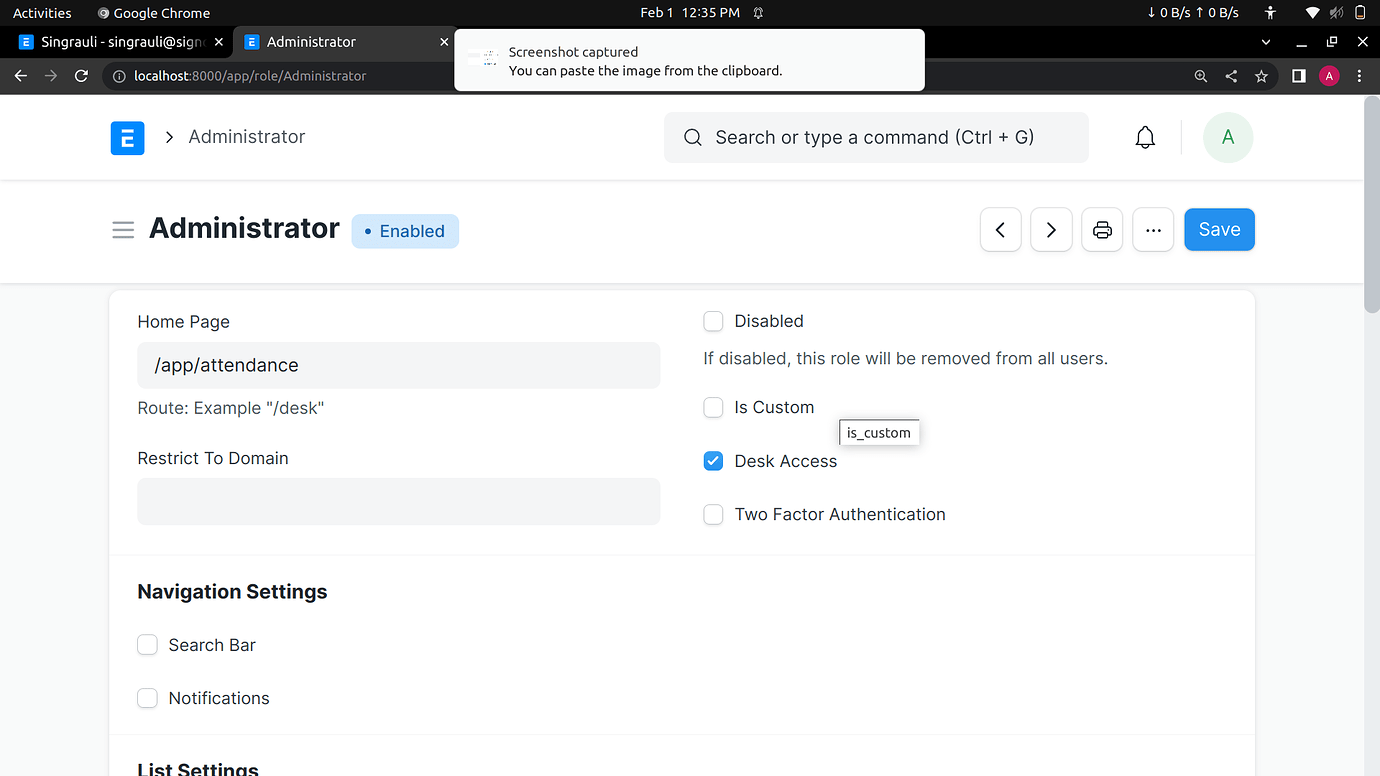
Task: Bookmark this page with star icon
Action: 1261,76
